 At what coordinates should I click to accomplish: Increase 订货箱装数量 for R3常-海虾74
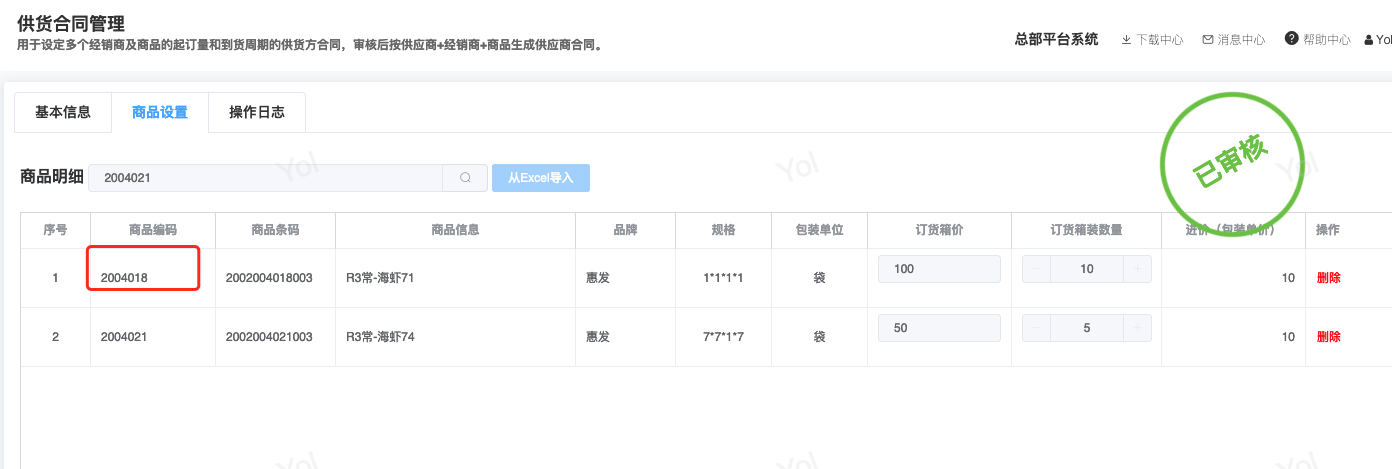pos(1137,328)
